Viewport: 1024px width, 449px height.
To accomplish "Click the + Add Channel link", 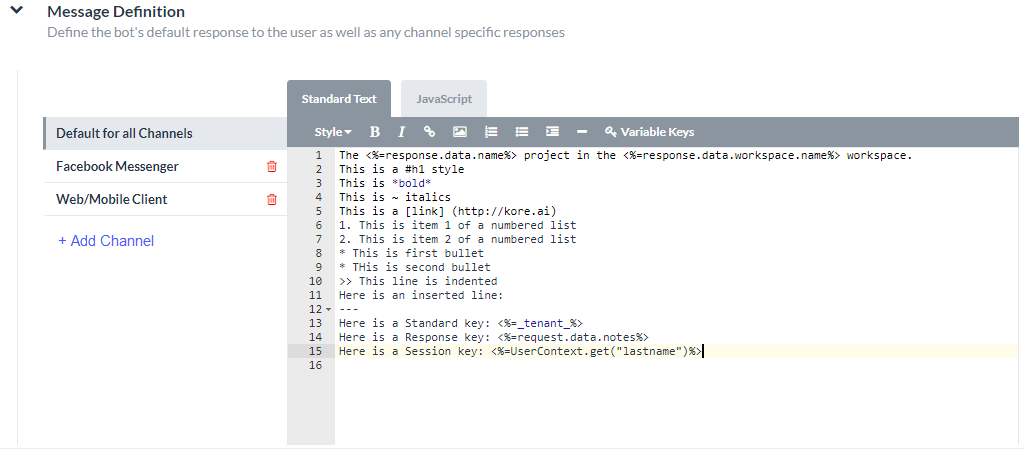I will [106, 241].
